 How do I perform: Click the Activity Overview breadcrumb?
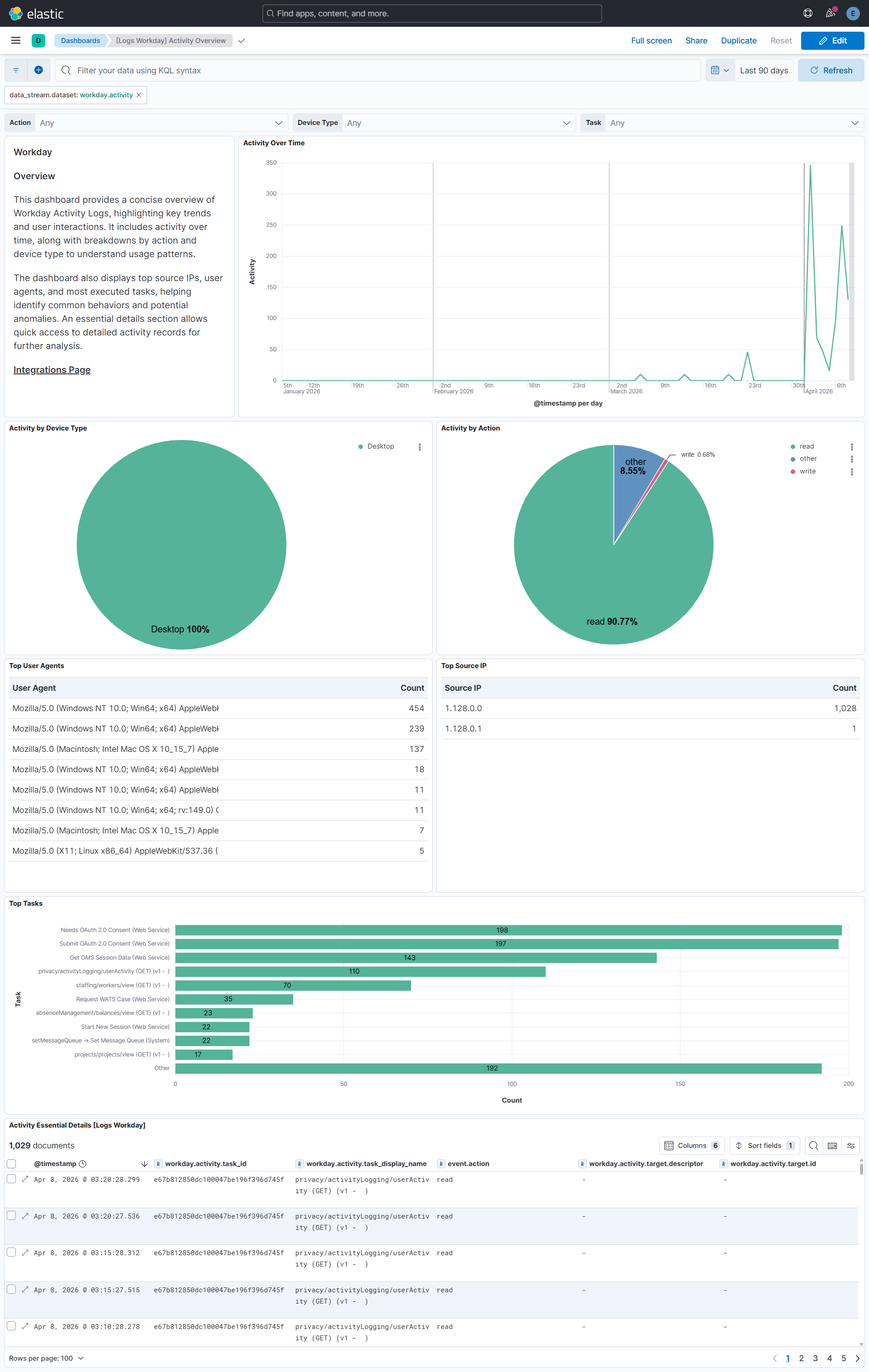point(170,40)
